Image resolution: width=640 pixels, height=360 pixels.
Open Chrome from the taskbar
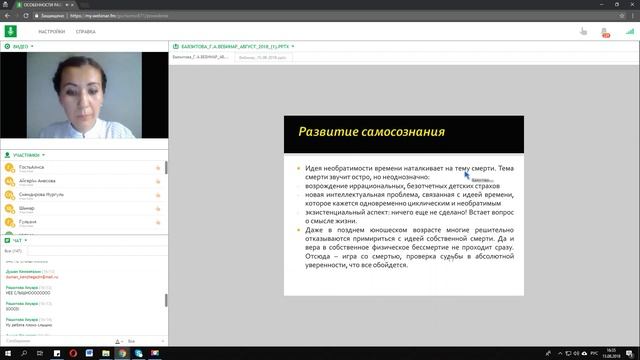point(122,353)
